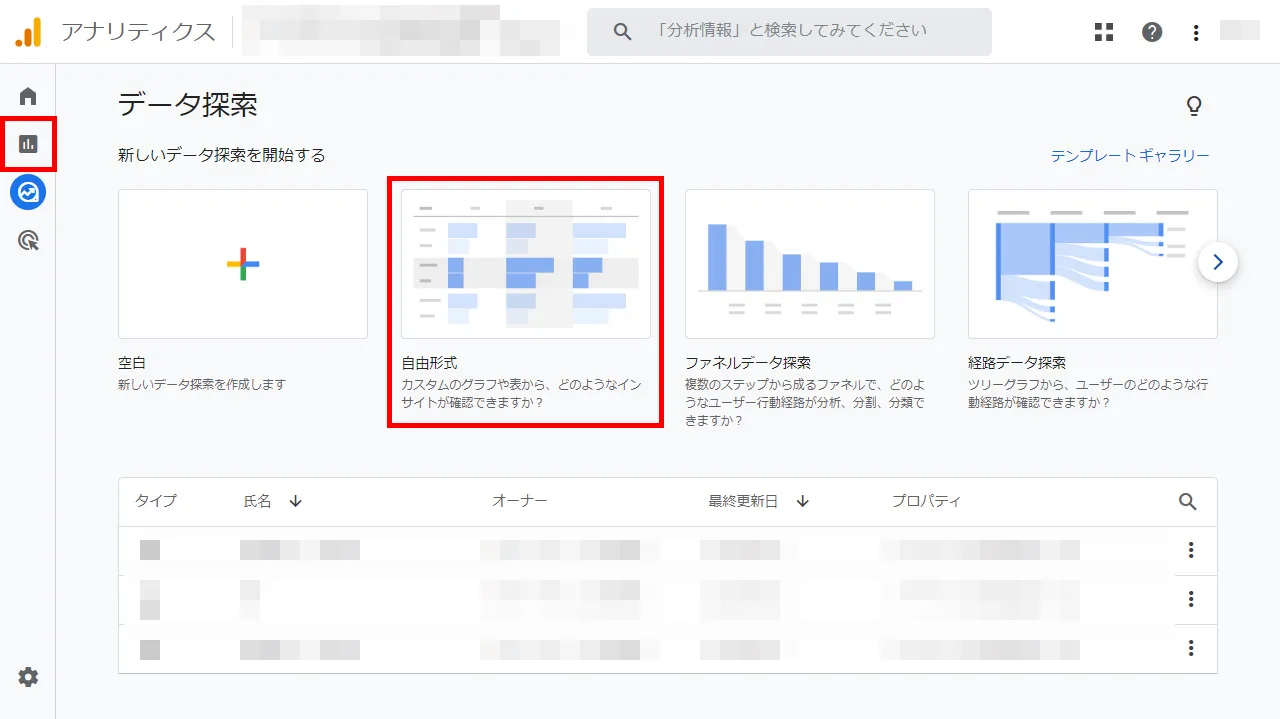The height and width of the screenshot is (719, 1280).
Task: Open the Reports bar-chart icon in sidebar
Action: (28, 144)
